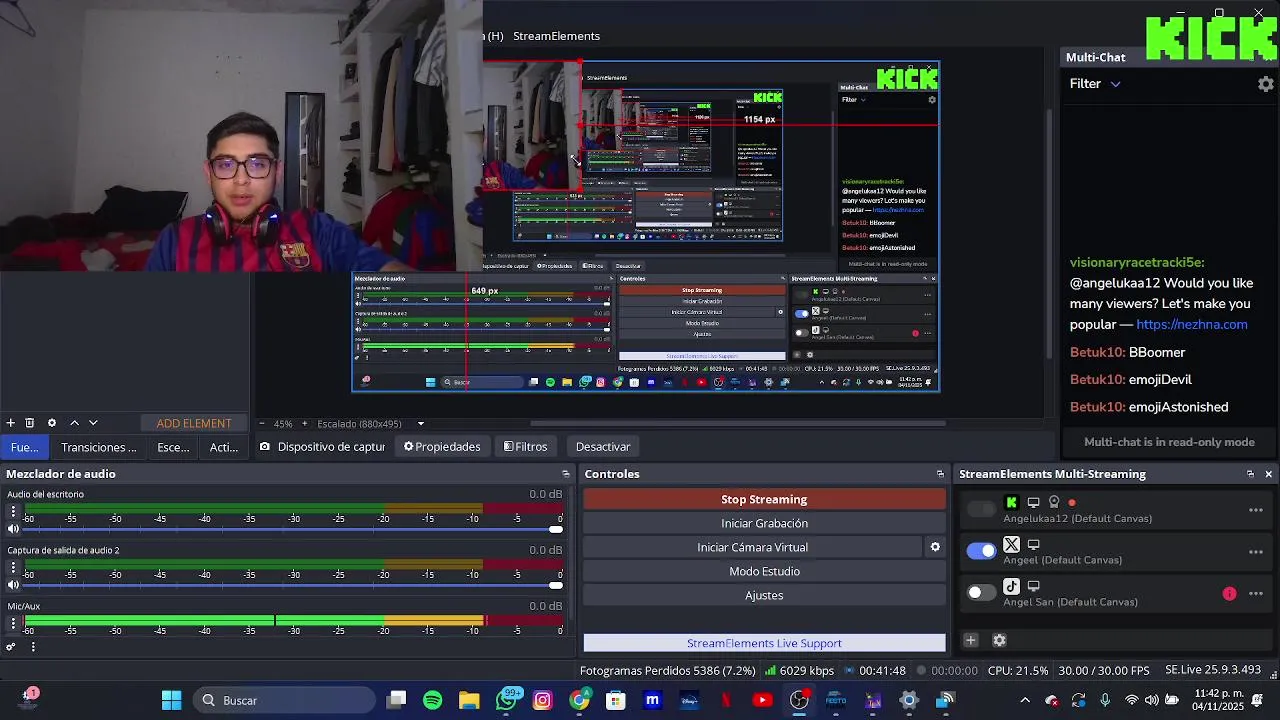This screenshot has height=720, width=1280.
Task: Click TikTok platform icon for Angel San
Action: pos(1012,587)
